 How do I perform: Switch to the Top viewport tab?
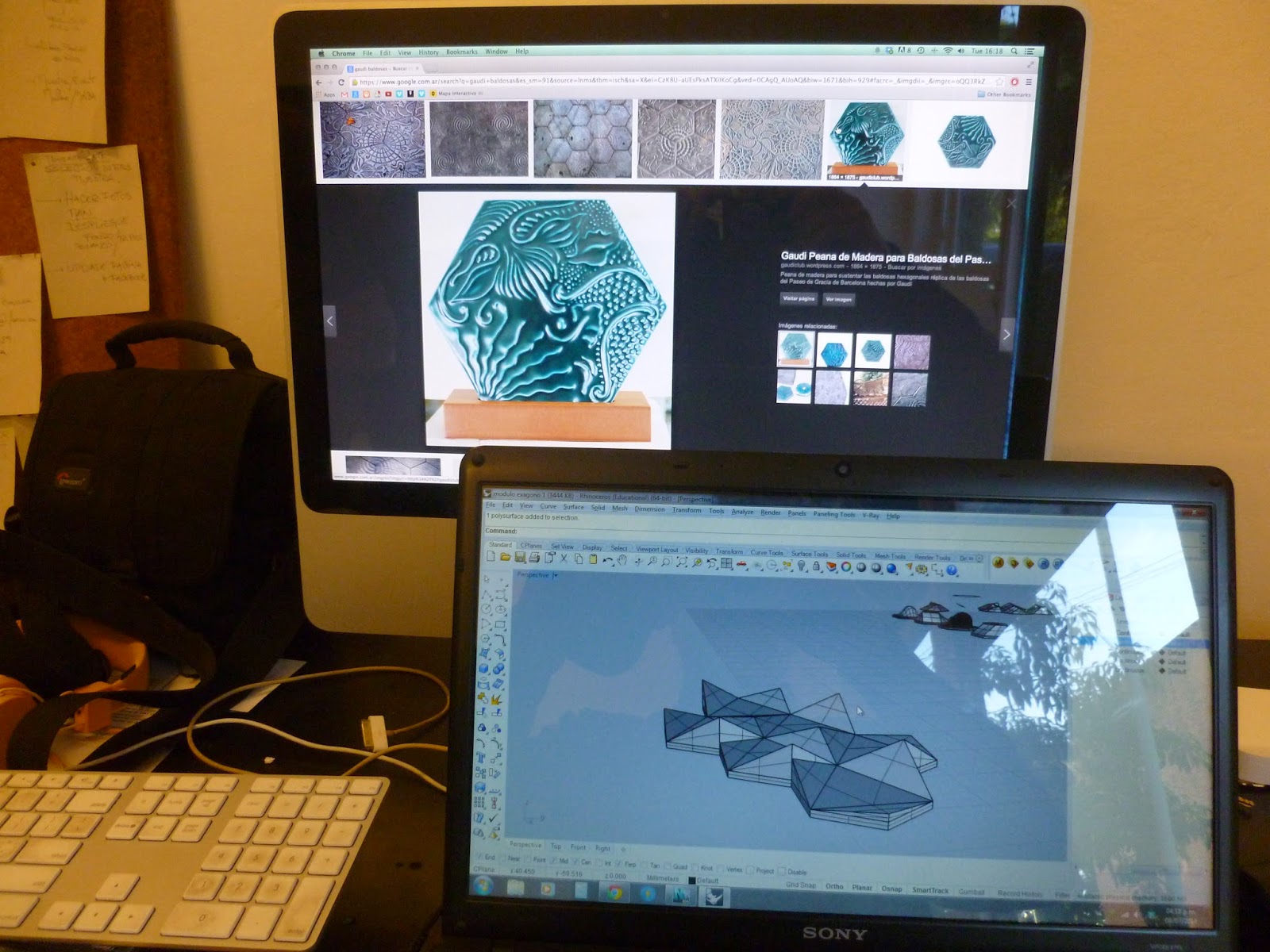pos(556,846)
